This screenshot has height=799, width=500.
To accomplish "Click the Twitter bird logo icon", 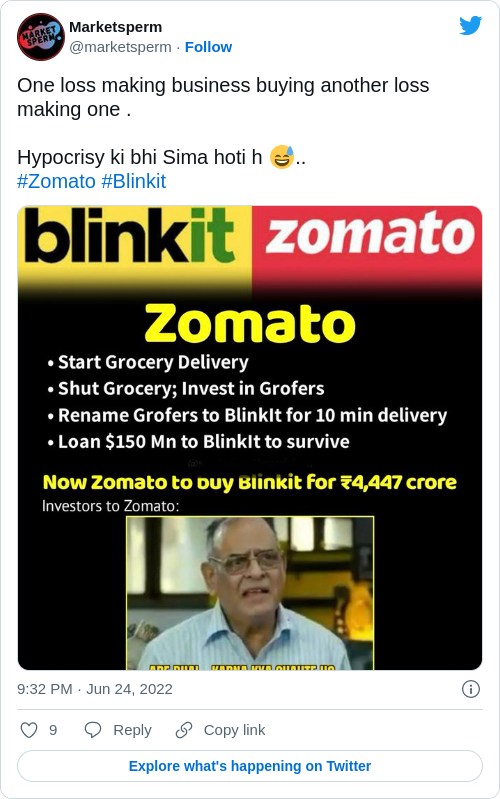I will click(470, 25).
